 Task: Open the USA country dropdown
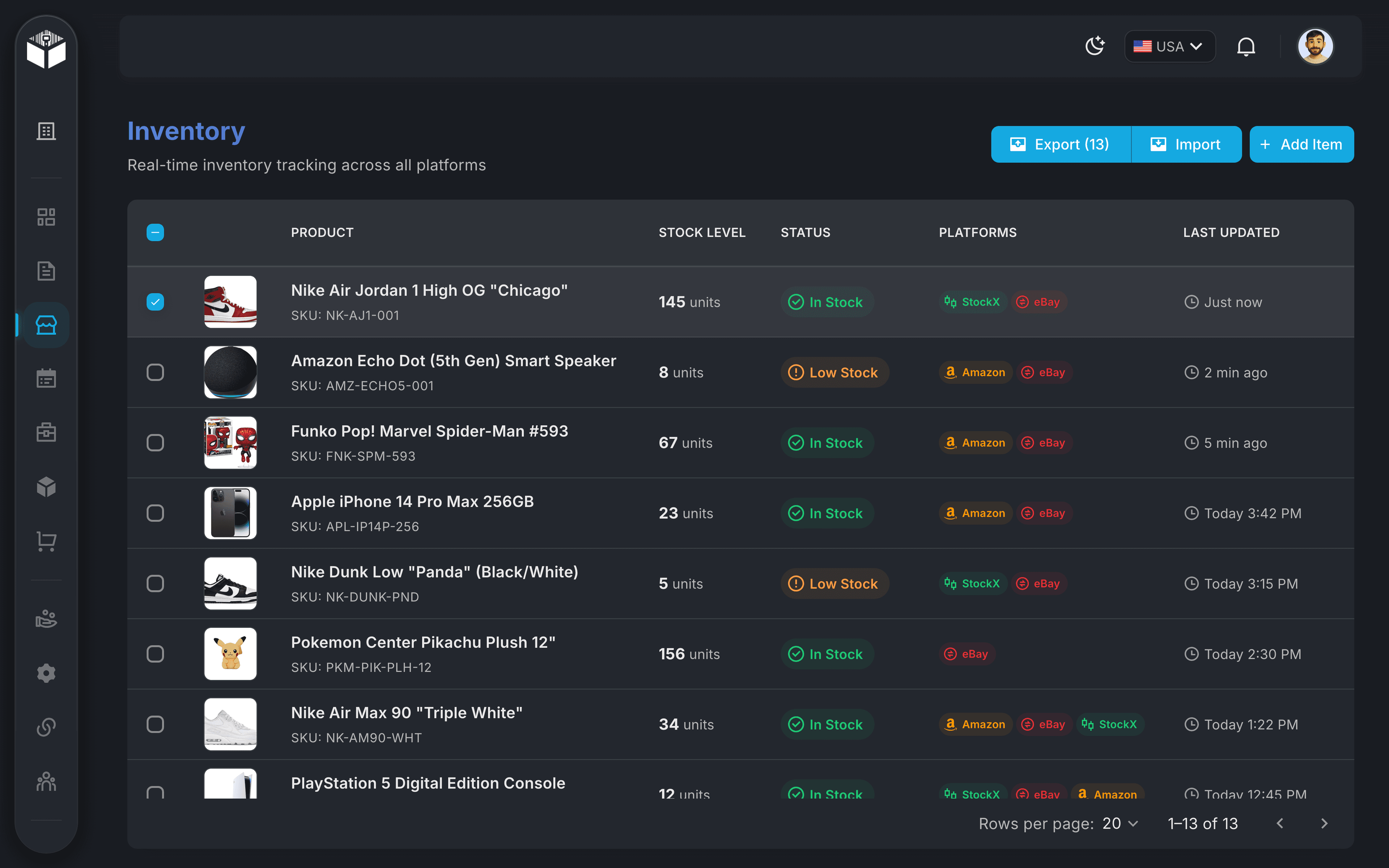point(1169,46)
